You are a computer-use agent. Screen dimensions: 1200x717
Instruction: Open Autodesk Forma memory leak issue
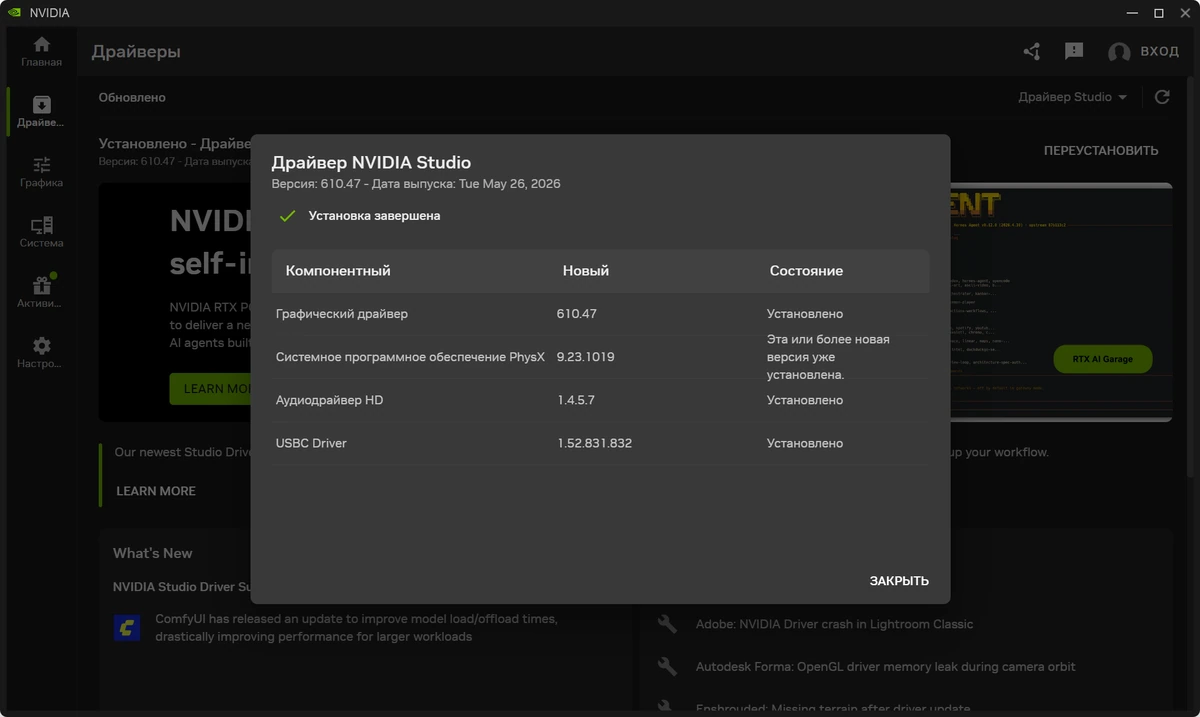tap(886, 666)
